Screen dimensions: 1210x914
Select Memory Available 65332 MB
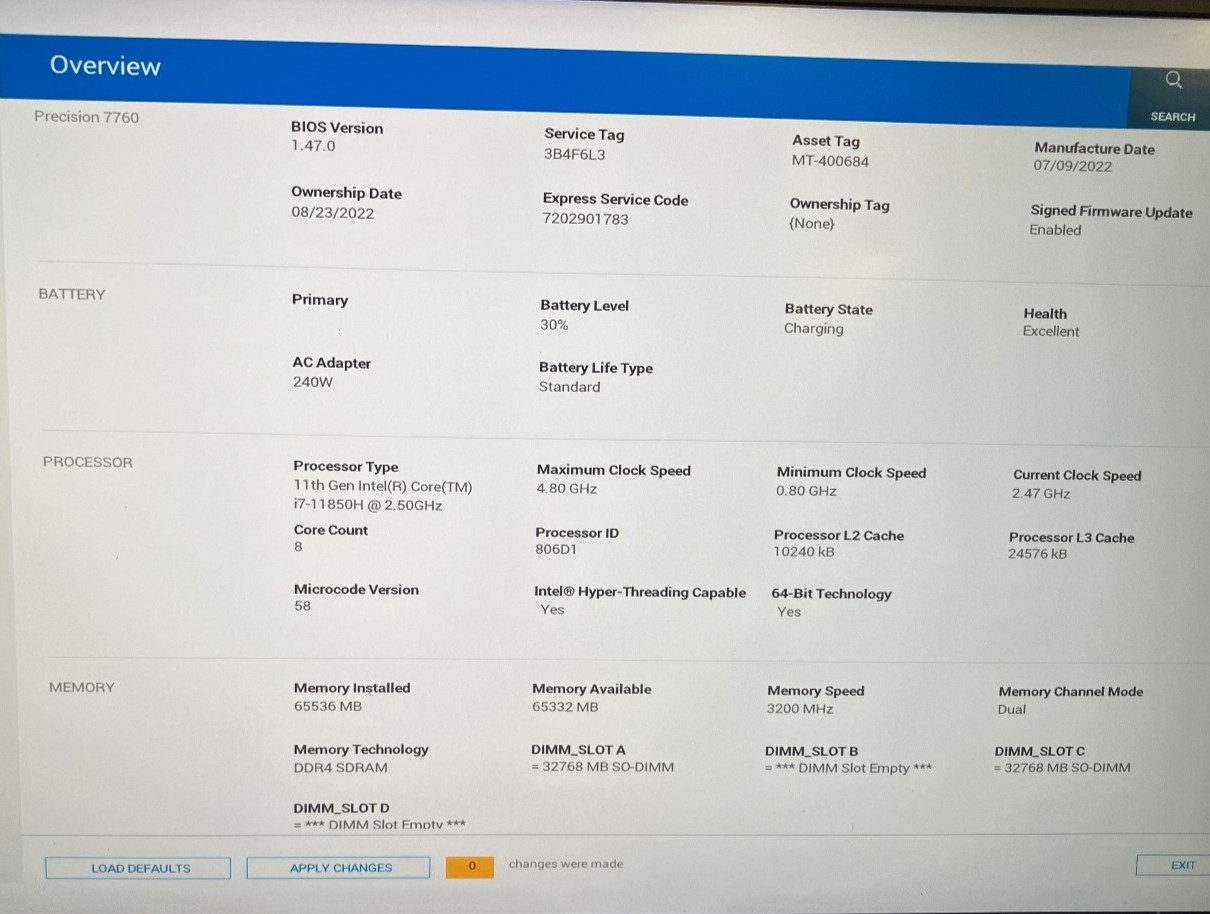point(565,707)
